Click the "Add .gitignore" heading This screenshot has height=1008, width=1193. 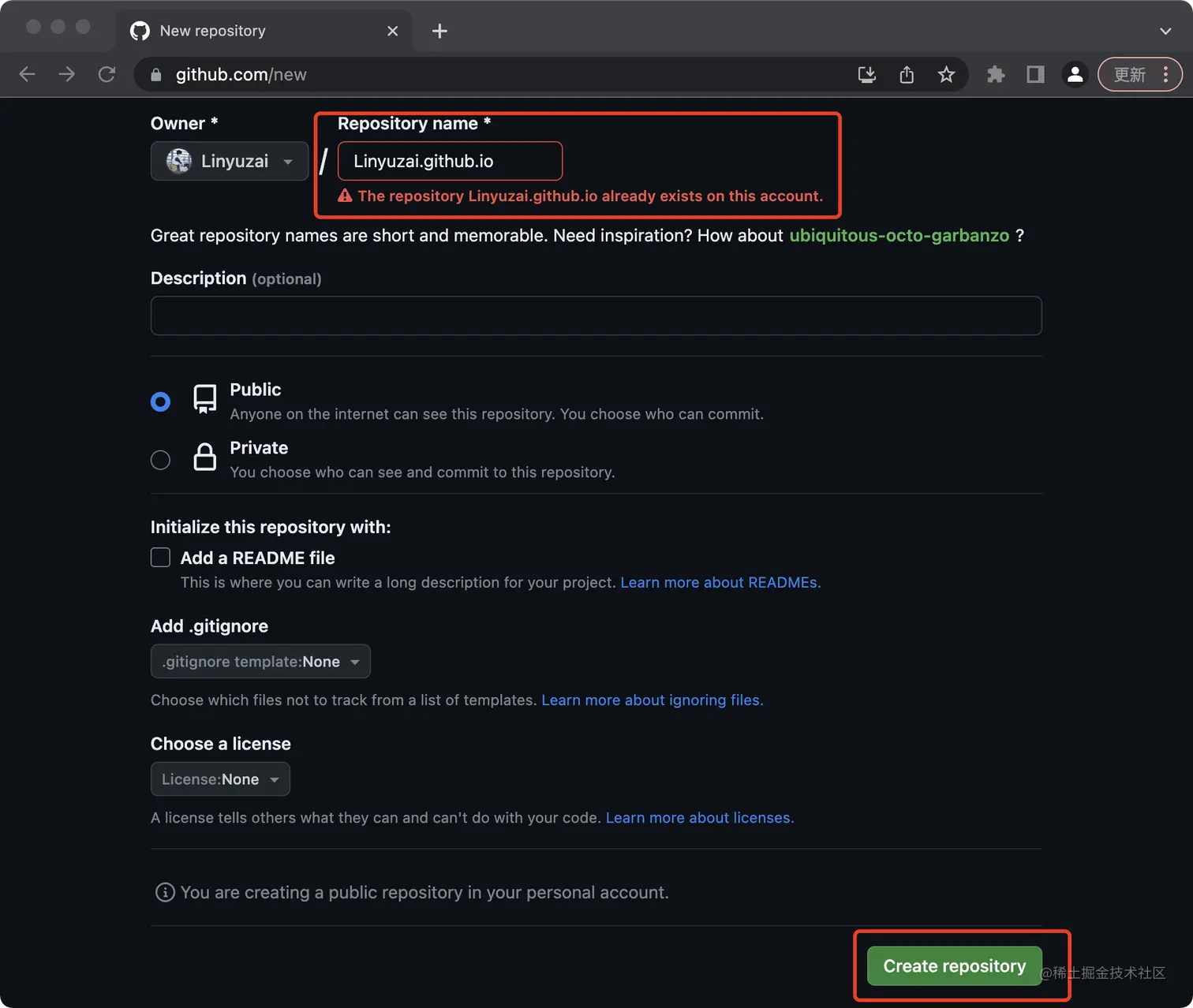click(209, 626)
